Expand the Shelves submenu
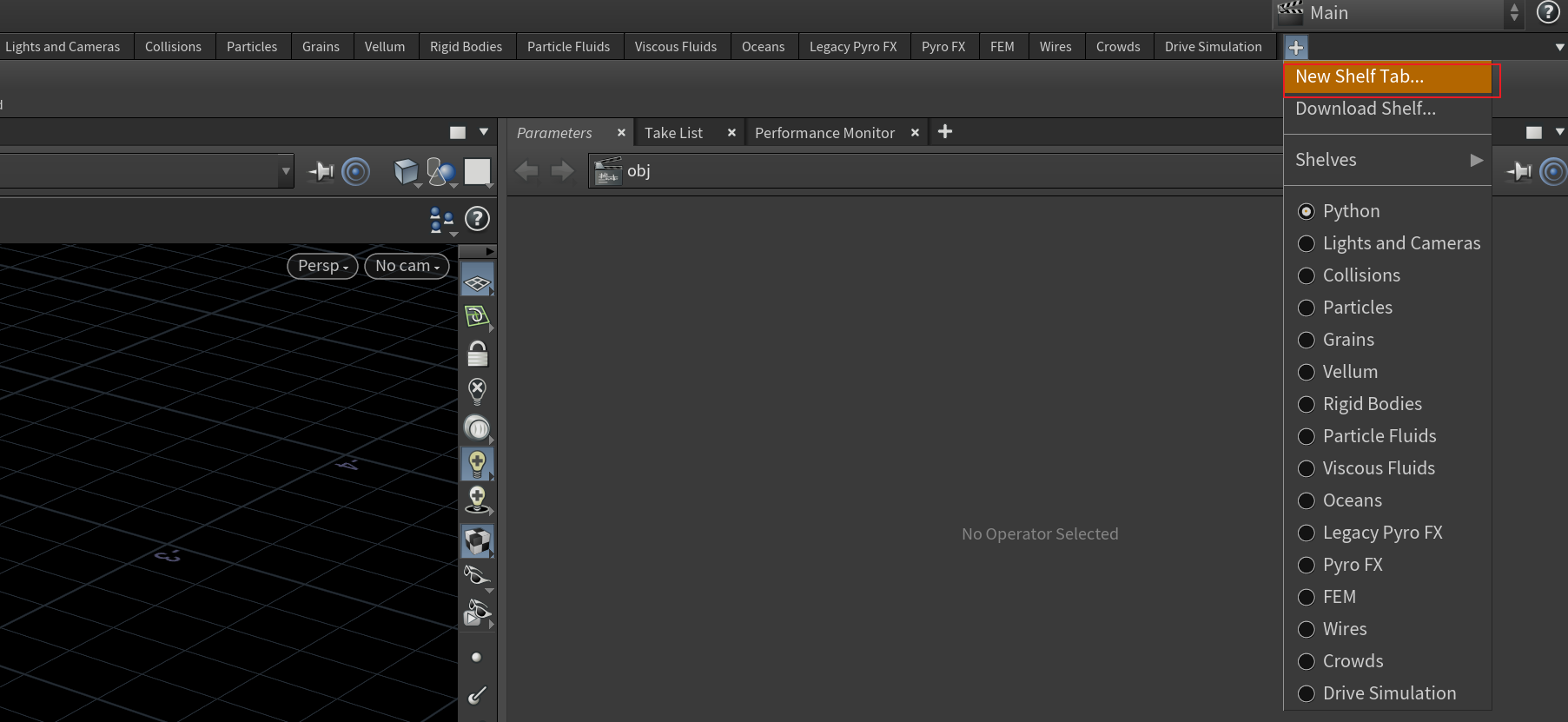1568x722 pixels. (1387, 160)
